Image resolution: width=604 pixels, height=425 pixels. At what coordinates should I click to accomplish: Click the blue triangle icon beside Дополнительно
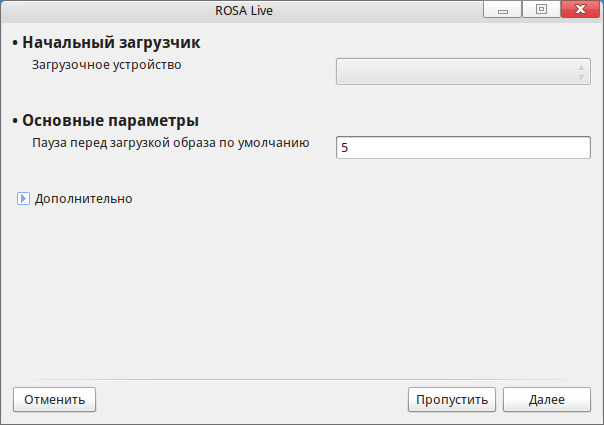23,198
